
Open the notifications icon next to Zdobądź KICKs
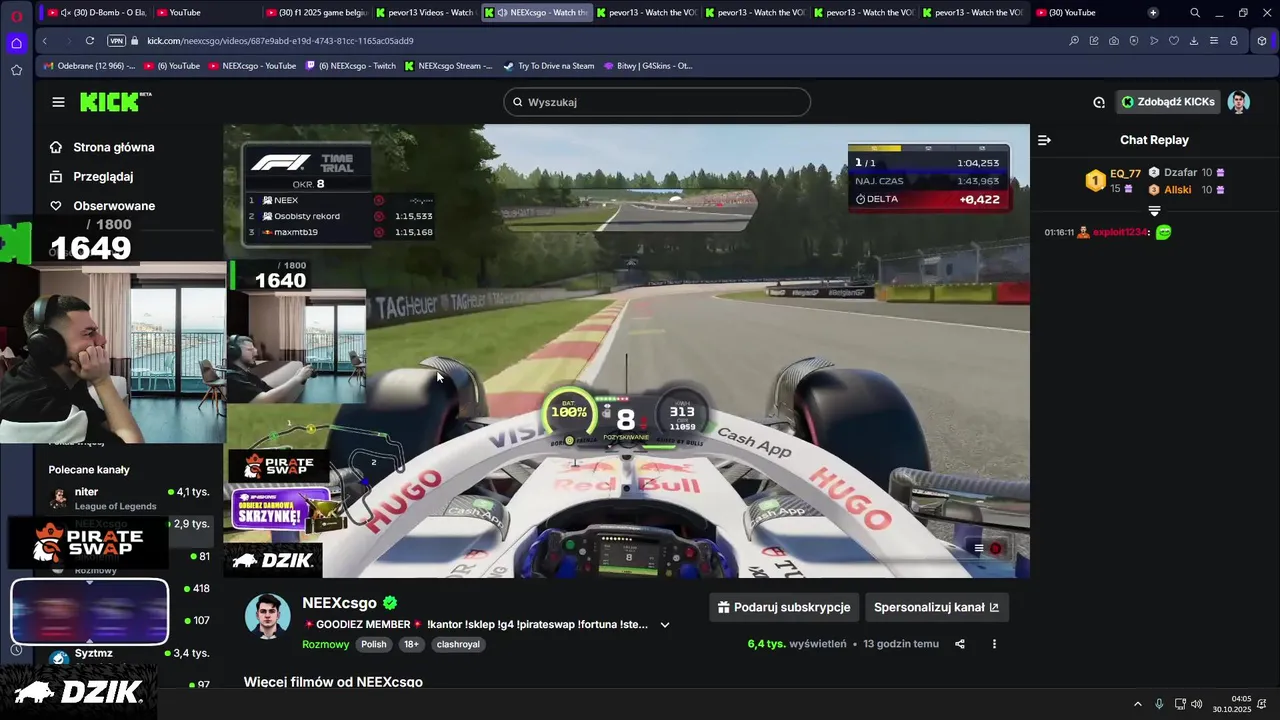click(x=1099, y=102)
